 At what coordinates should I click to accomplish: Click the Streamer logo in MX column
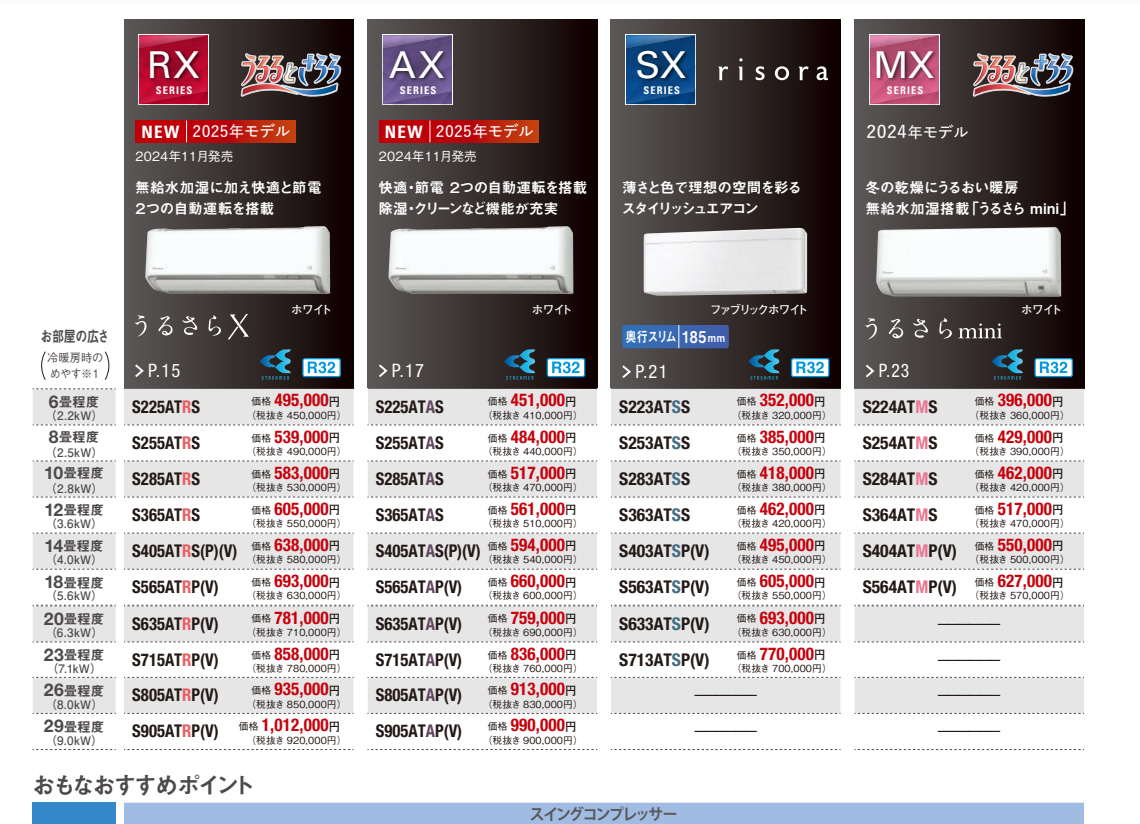(x=1008, y=364)
